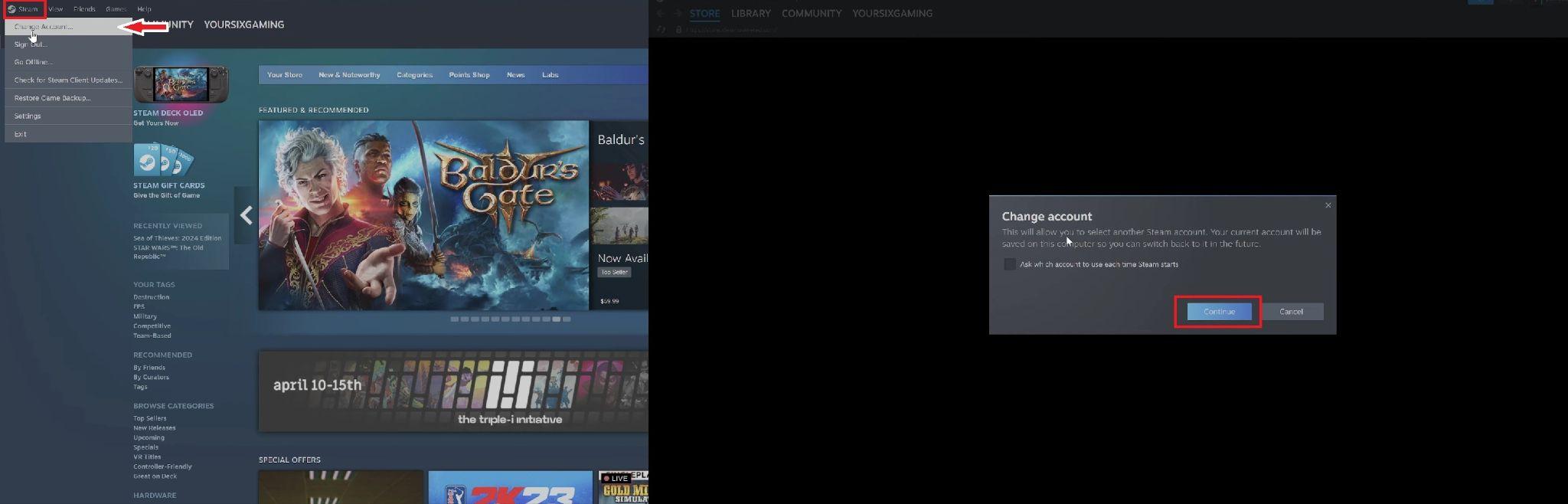Select Check for Steam Client Updates...

tap(68, 80)
